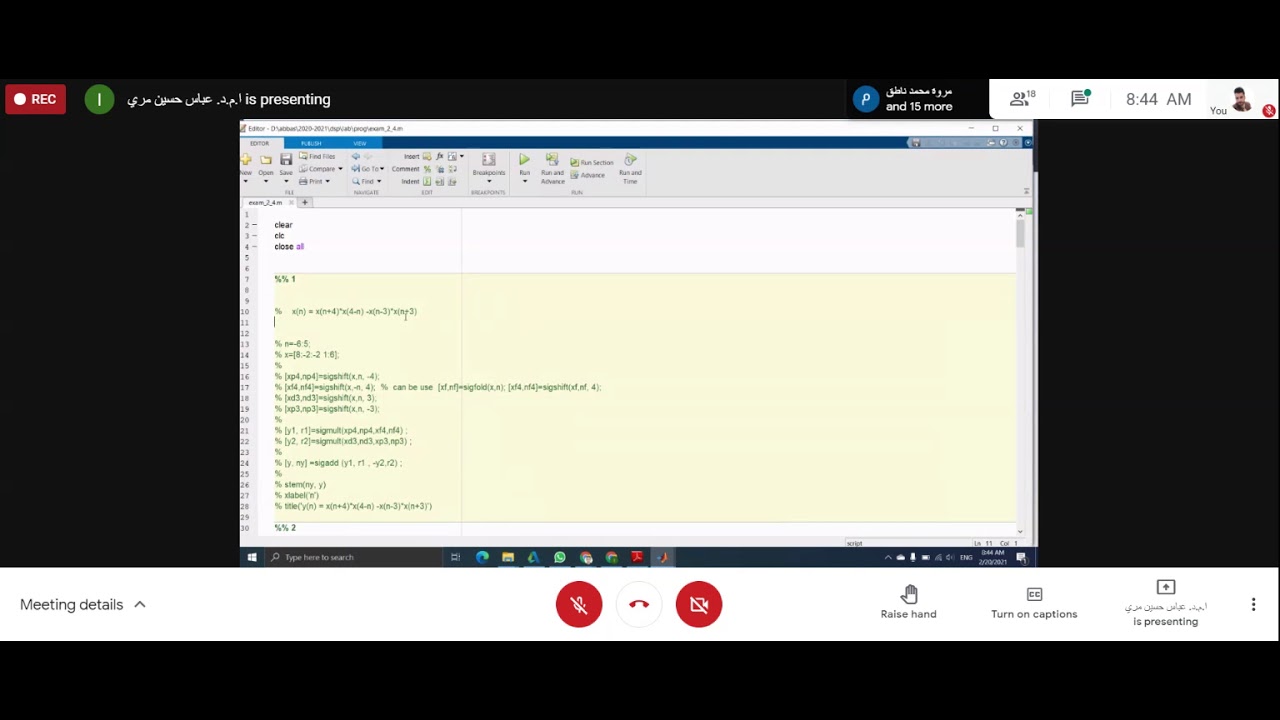Open File Explorer from the taskbar
1280x720 pixels.
point(508,557)
